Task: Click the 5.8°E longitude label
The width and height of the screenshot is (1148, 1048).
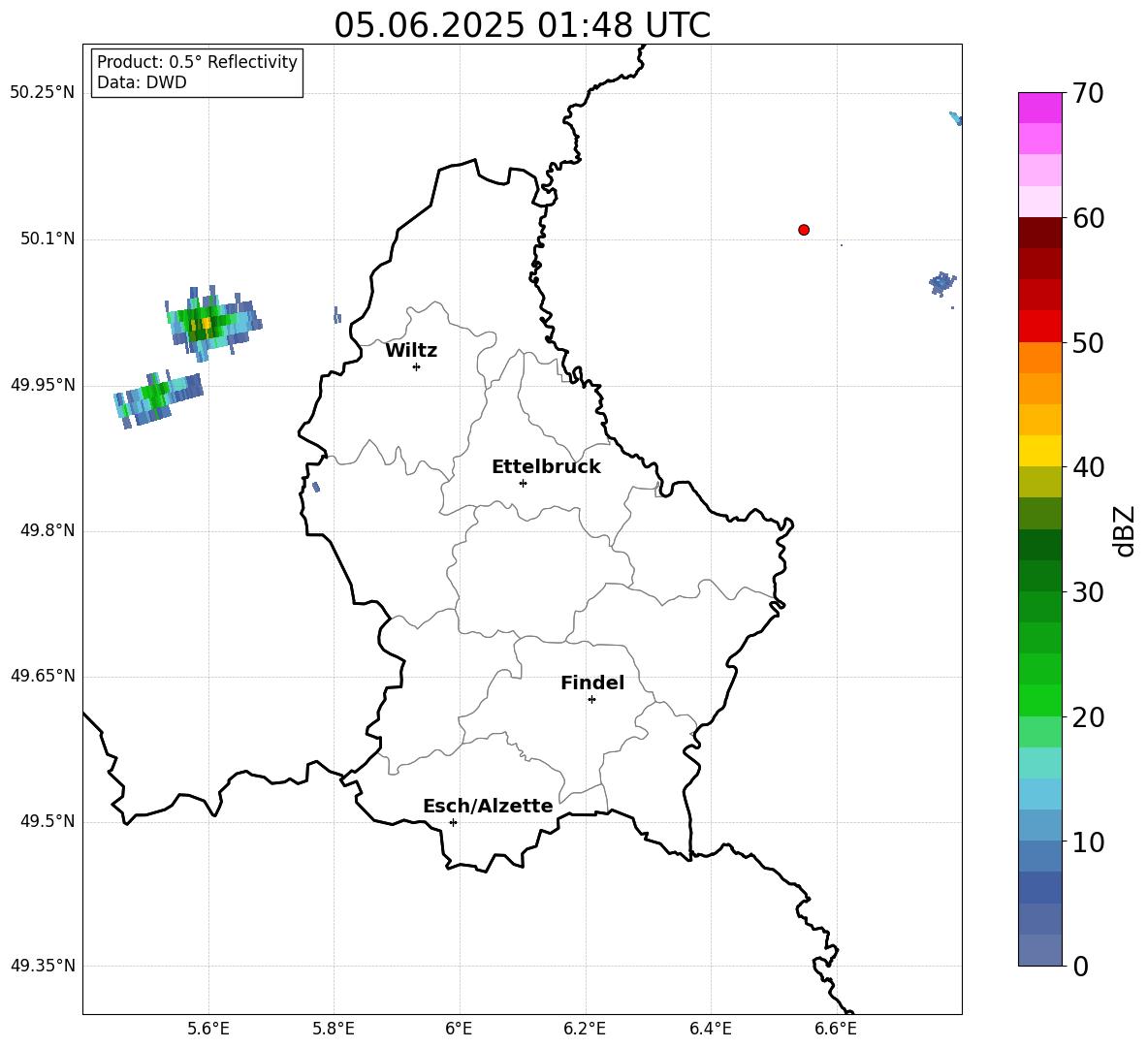Action: [334, 1030]
